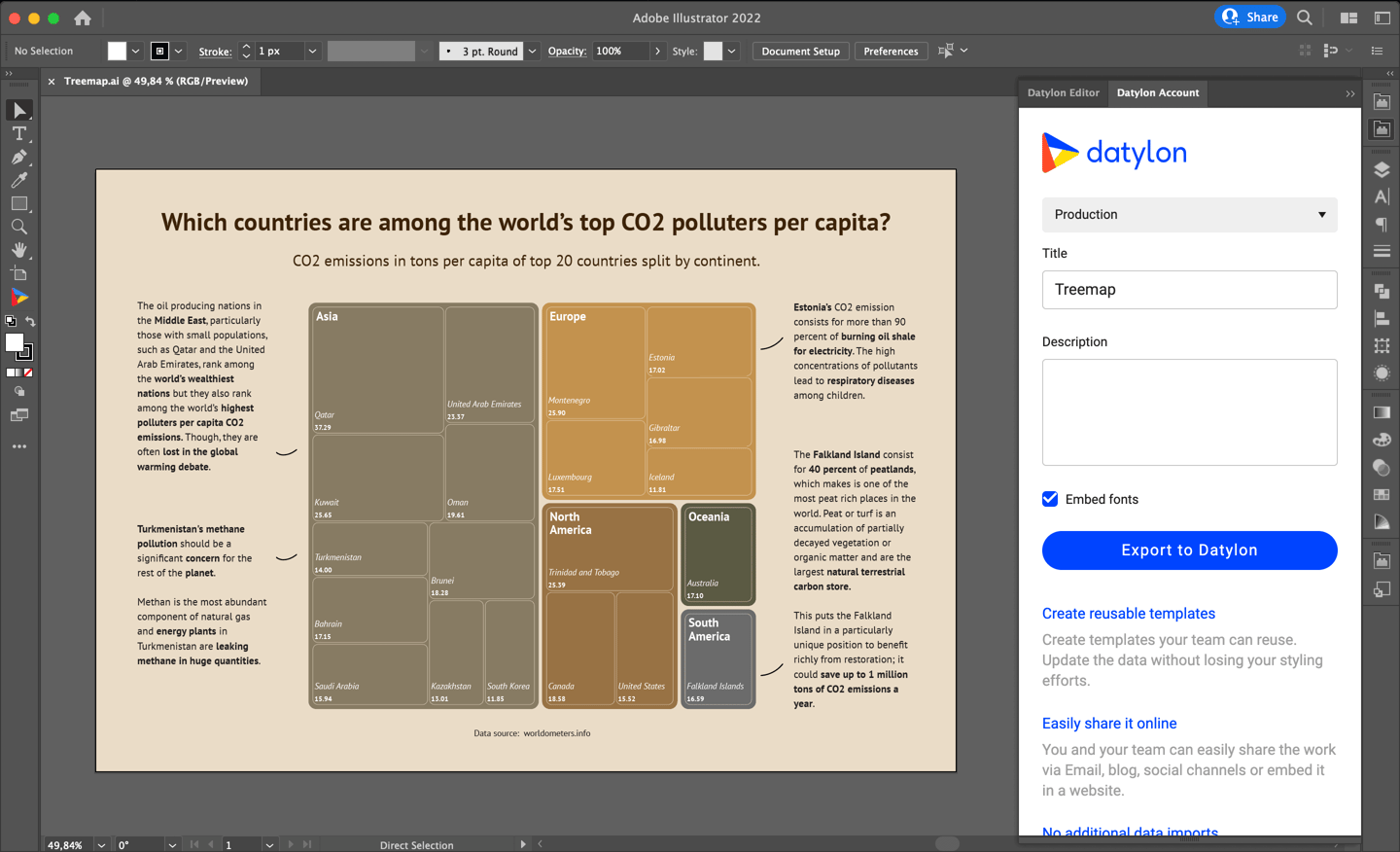The width and height of the screenshot is (1400, 852).
Task: Switch to the Datylon Editor tab
Action: point(1063,93)
